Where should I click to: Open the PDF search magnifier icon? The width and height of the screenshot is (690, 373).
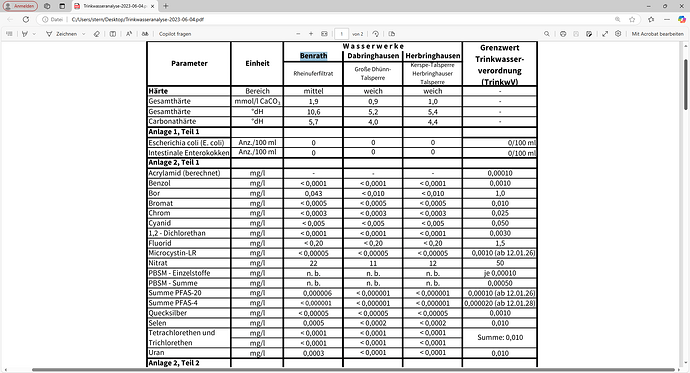[x=547, y=34]
